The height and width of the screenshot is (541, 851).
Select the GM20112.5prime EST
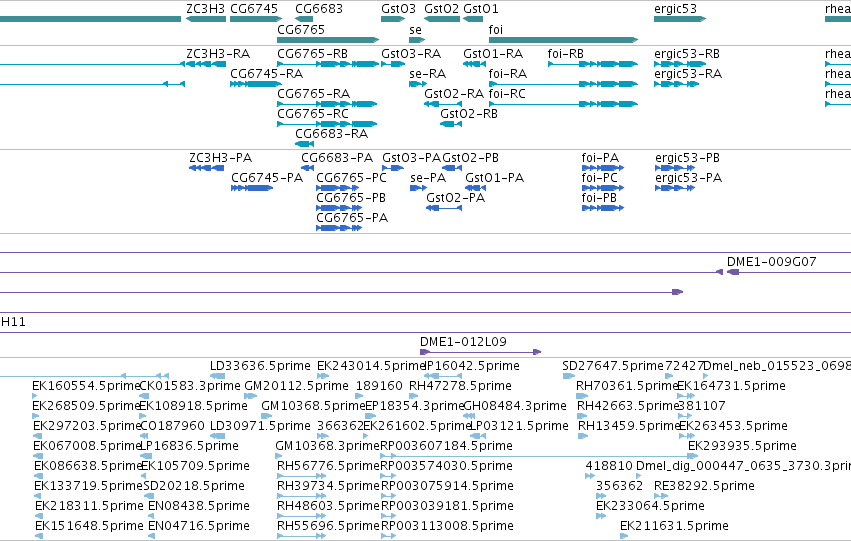[250, 396]
